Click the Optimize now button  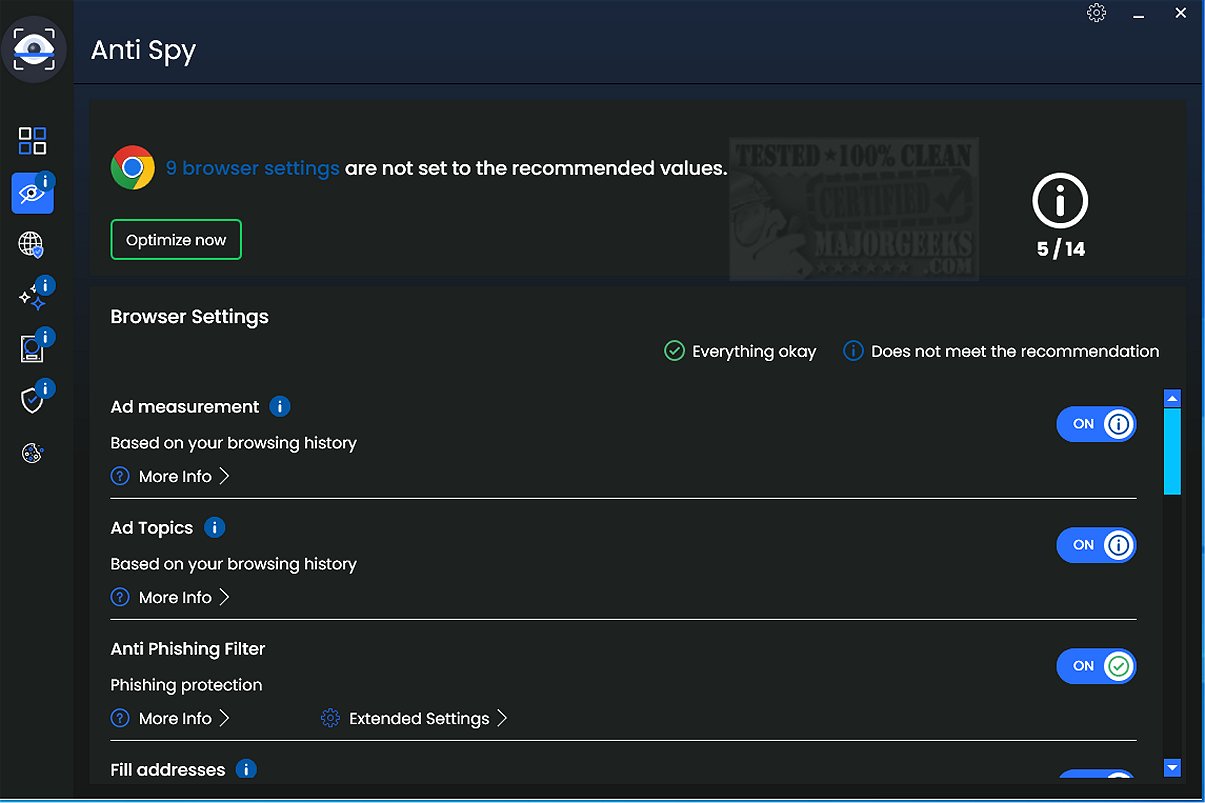[176, 240]
